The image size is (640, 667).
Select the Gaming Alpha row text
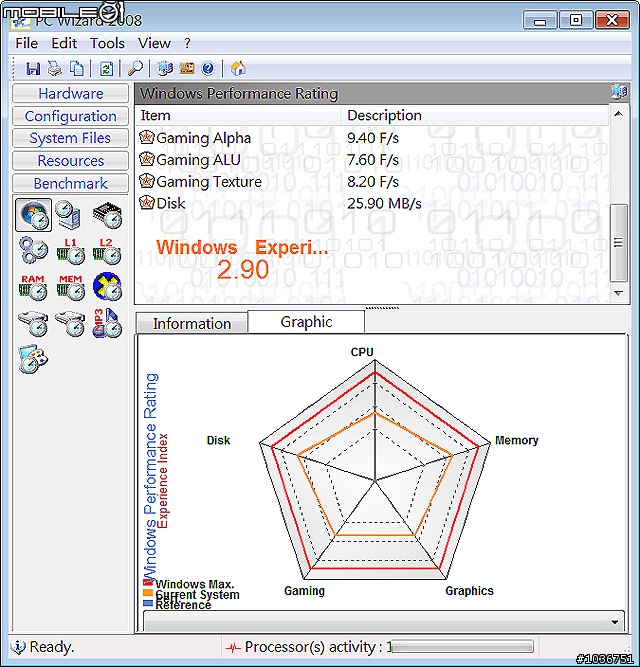pos(204,138)
